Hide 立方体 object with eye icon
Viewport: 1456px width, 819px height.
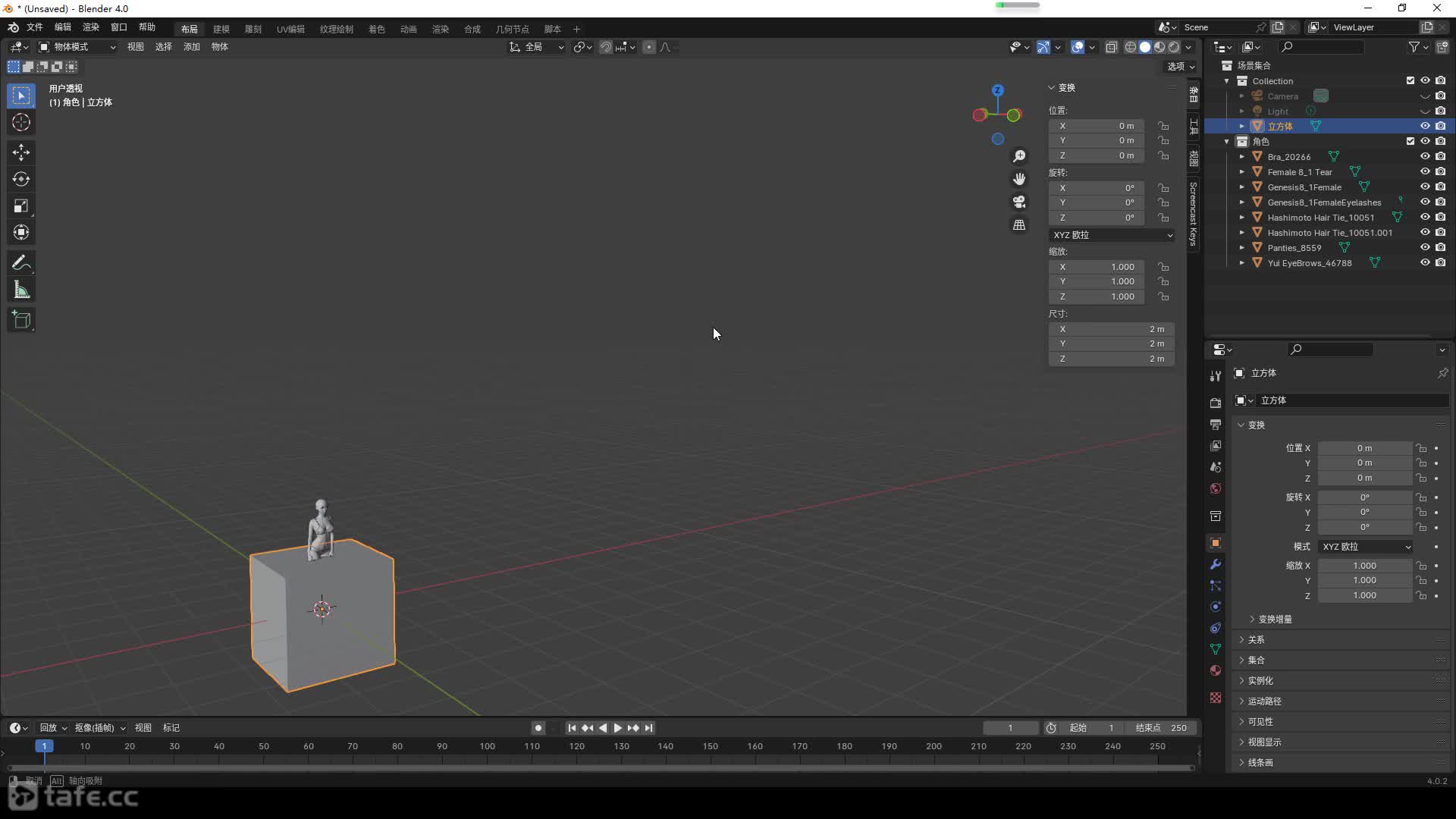1425,126
